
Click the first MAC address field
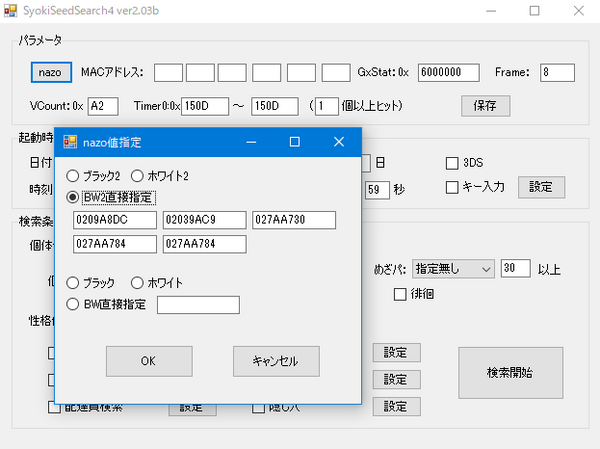[x=168, y=73]
